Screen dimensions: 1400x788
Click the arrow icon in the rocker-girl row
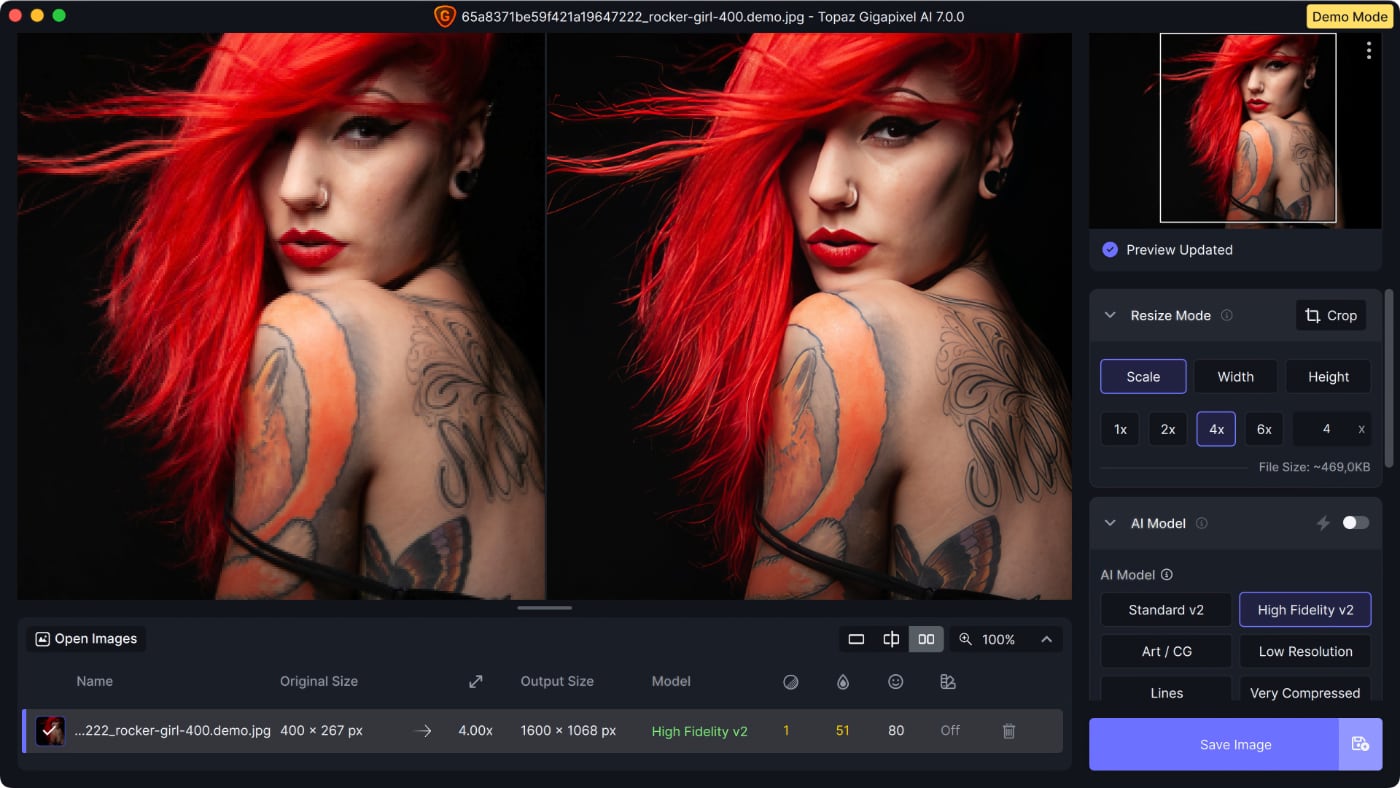pos(423,731)
